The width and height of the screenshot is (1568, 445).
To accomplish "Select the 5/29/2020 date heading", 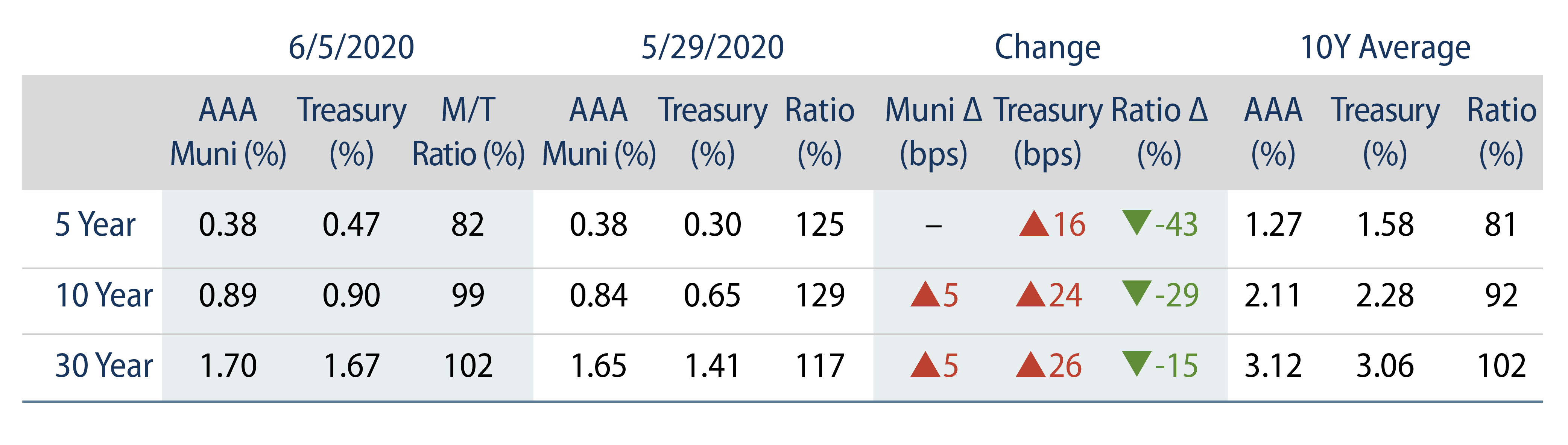I will (712, 47).
